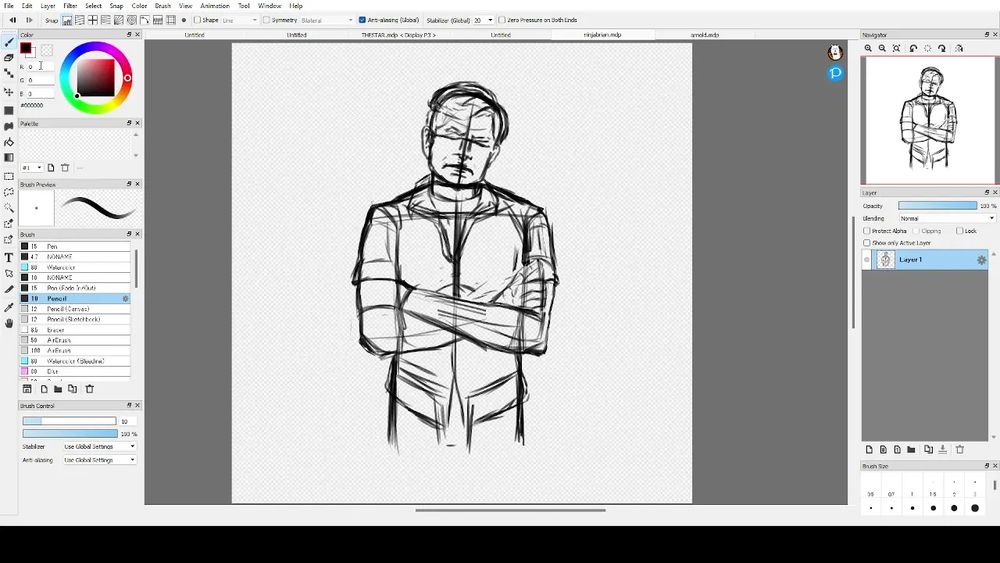The height and width of the screenshot is (563, 1000).
Task: Select the Pen (Fade In/Out) brush
Action: (75, 288)
